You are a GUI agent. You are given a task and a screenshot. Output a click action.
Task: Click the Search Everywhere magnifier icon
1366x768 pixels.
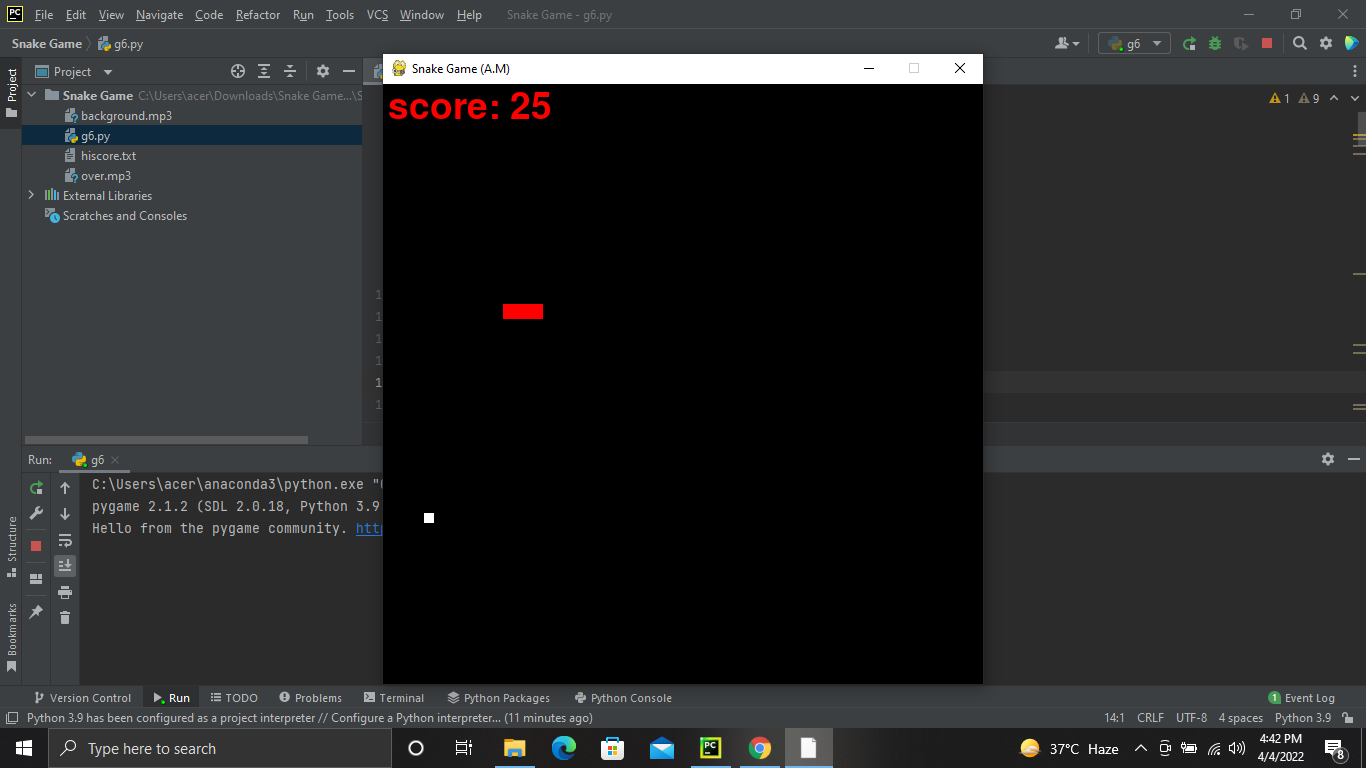(x=1300, y=44)
